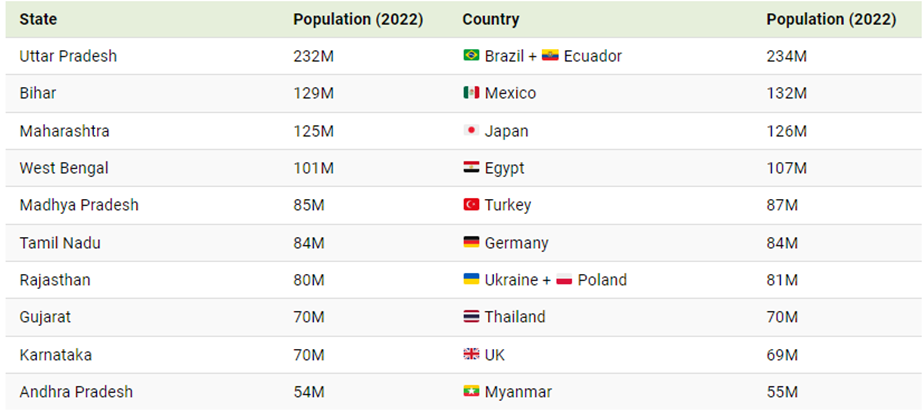Click the Turkey flag icon
This screenshot has width=924, height=413.
(x=471, y=205)
